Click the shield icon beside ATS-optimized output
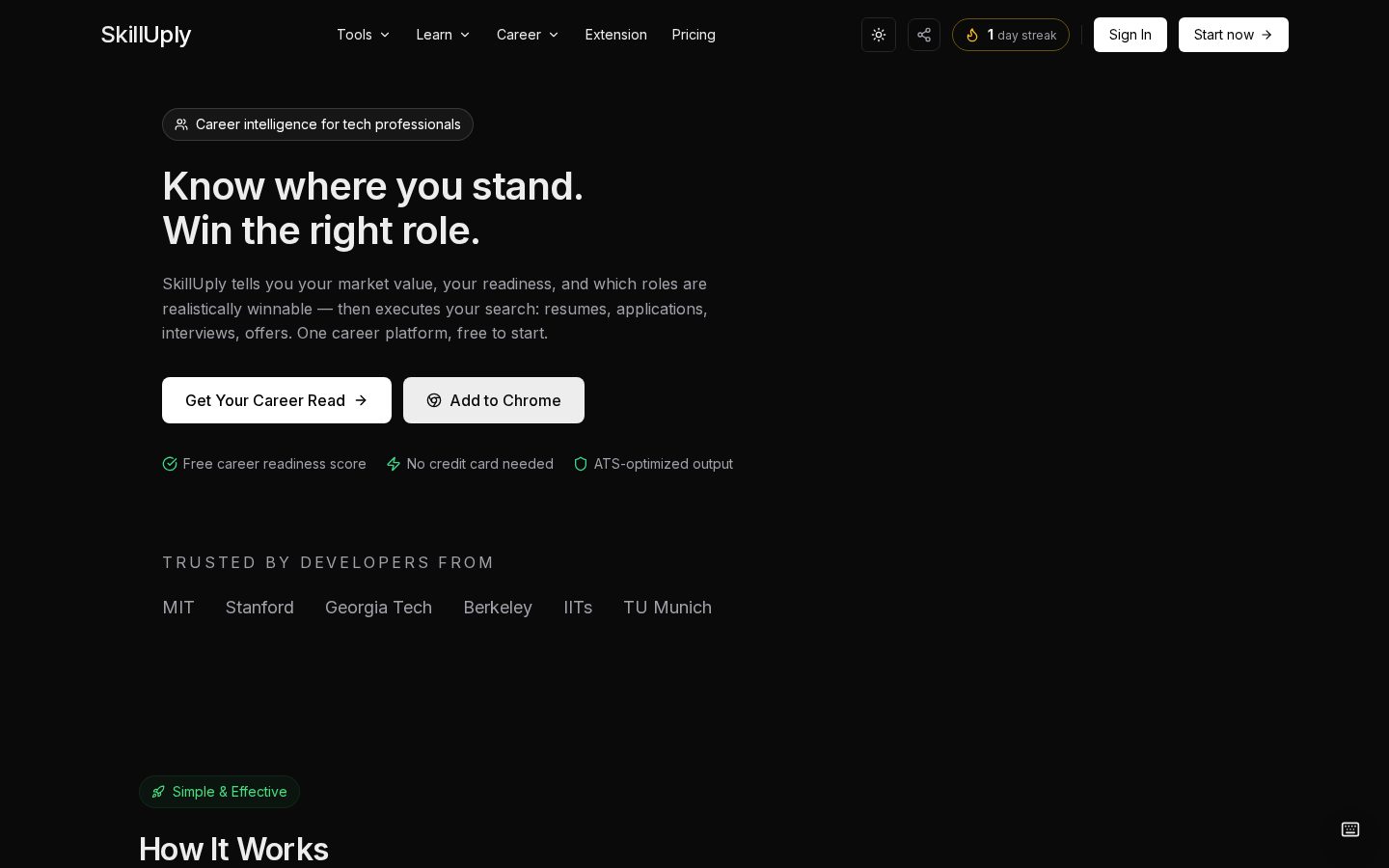1389x868 pixels. 581,464
